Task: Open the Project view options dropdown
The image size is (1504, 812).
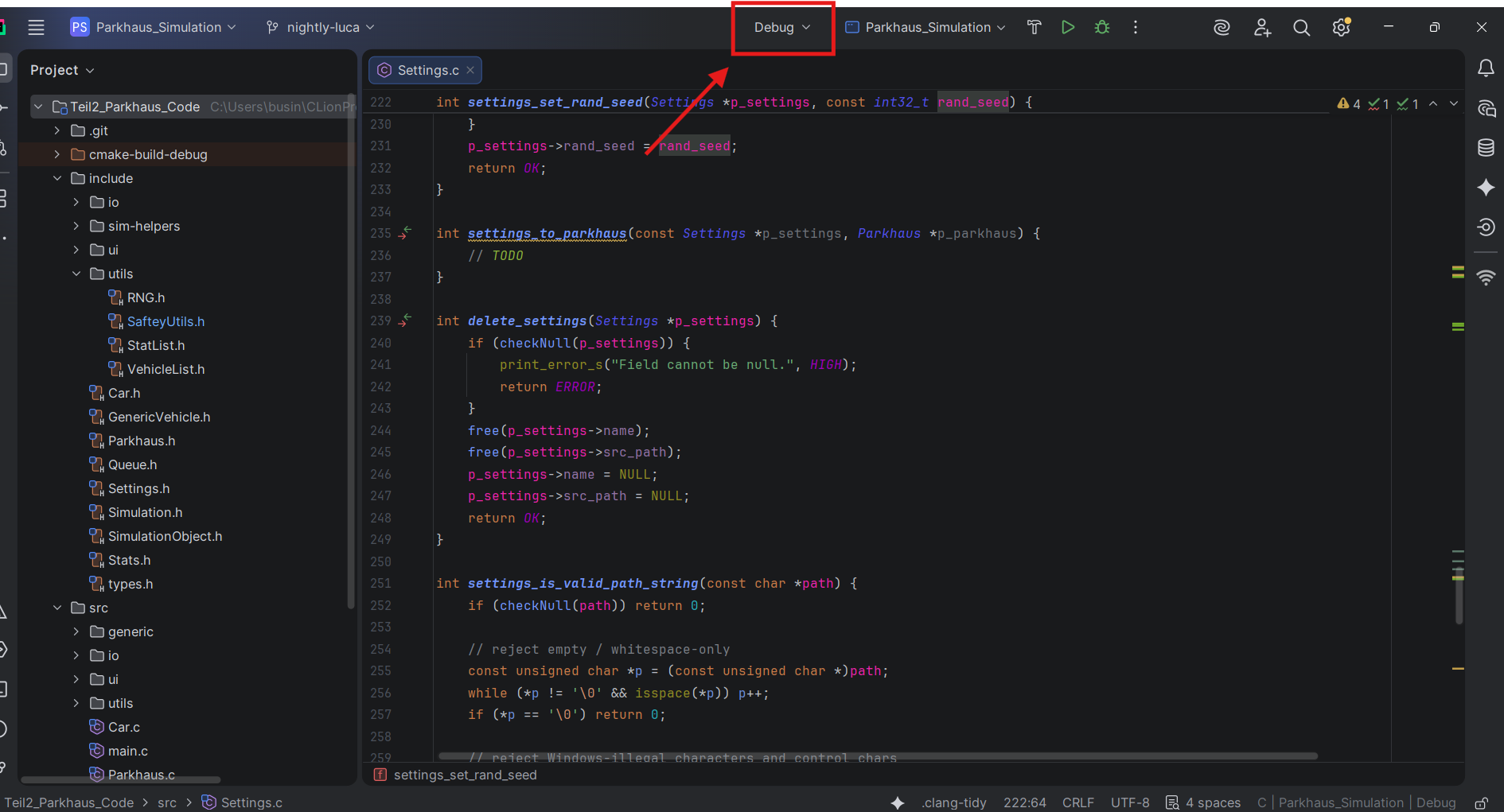Action: click(62, 70)
